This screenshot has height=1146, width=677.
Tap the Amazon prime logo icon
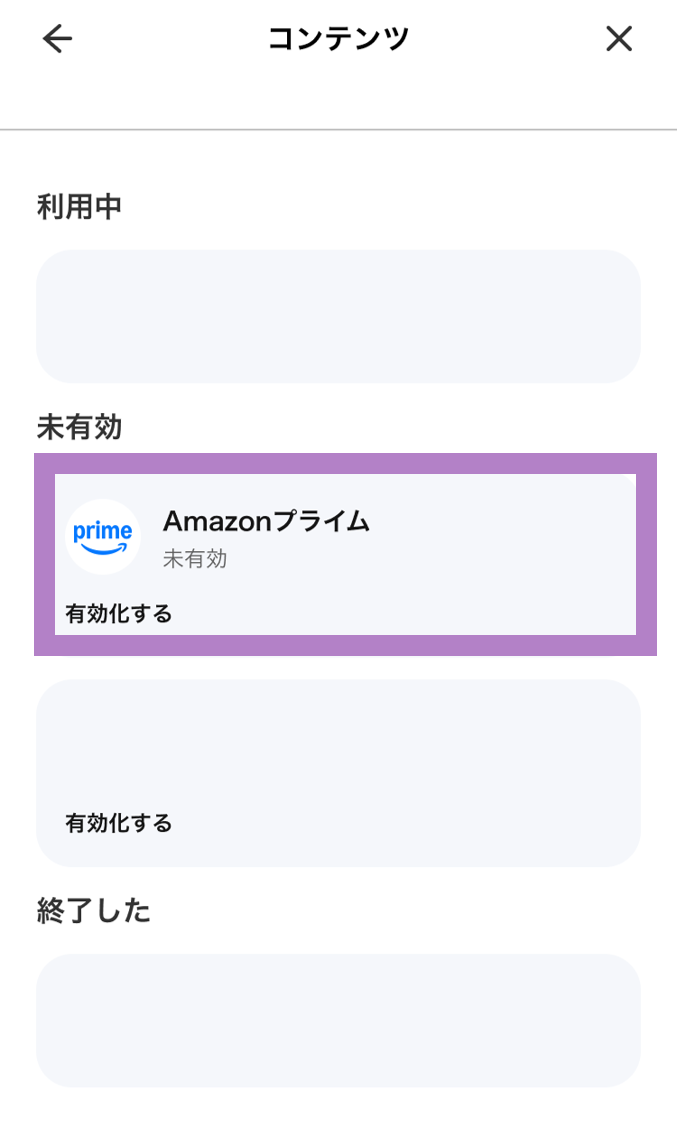point(103,536)
